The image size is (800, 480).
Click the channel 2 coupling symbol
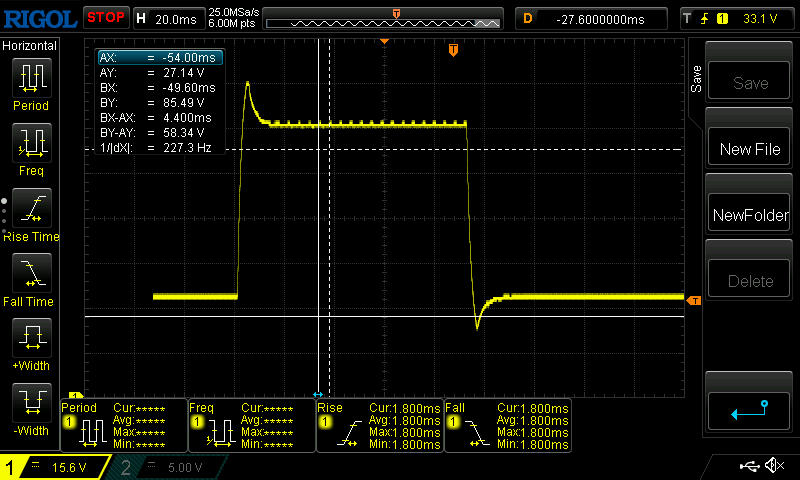[x=152, y=465]
